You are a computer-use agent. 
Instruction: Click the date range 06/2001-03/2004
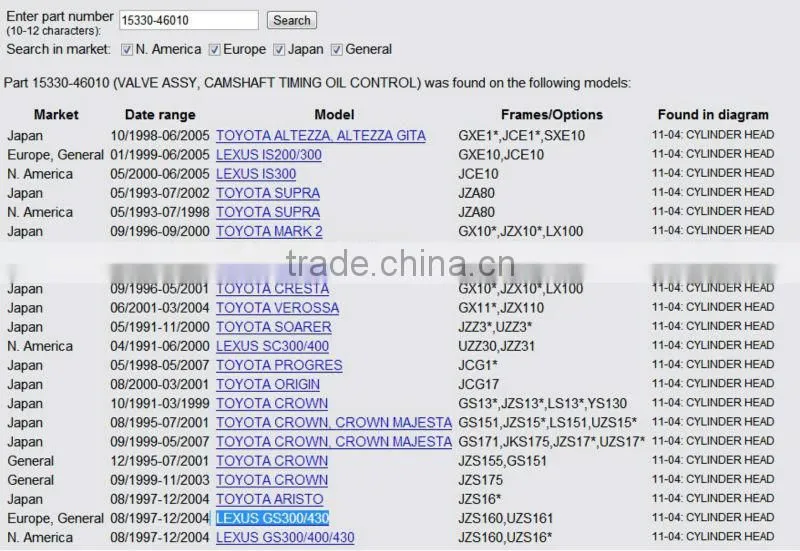[160, 308]
